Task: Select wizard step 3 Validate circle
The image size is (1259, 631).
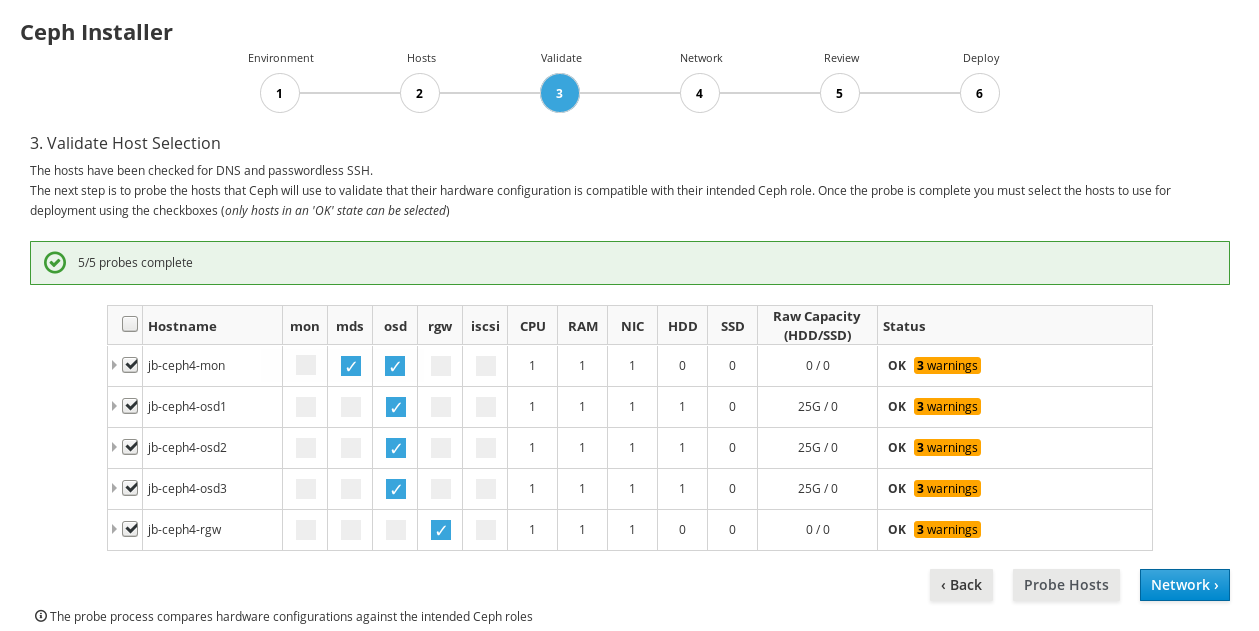Action: pos(560,93)
